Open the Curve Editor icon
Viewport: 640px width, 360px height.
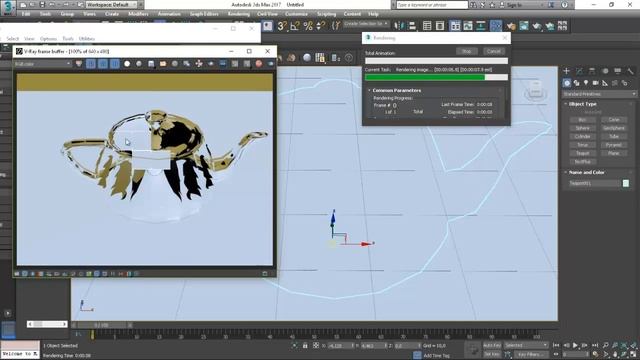click(x=468, y=26)
